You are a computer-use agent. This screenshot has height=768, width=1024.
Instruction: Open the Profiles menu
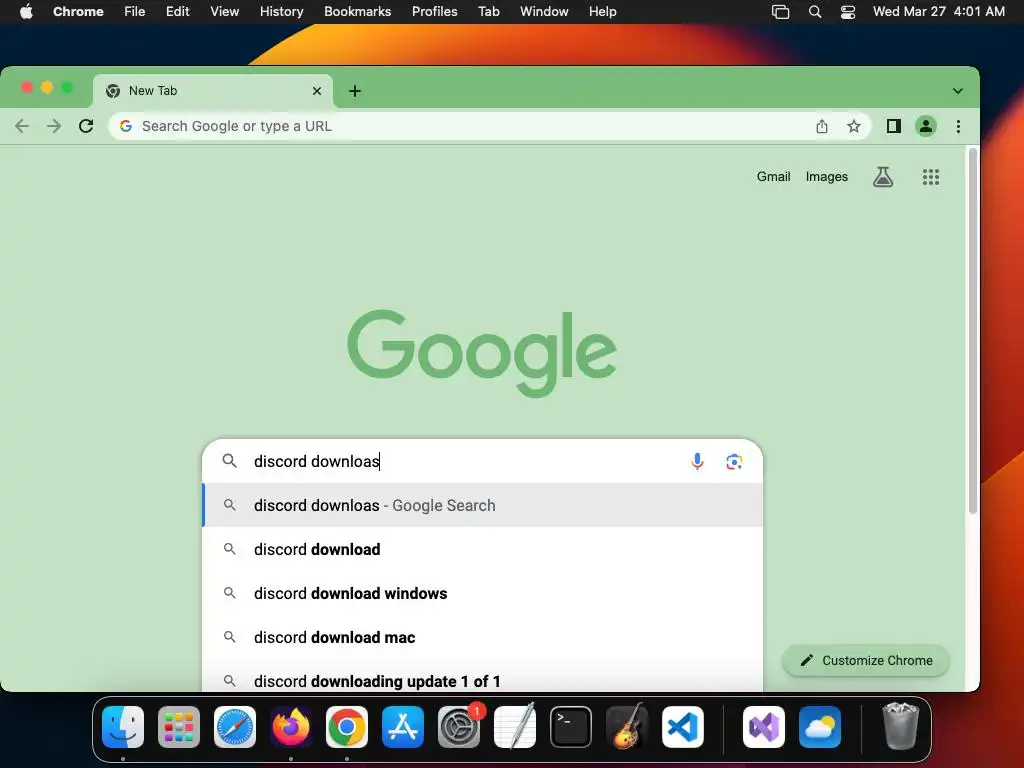tap(434, 11)
